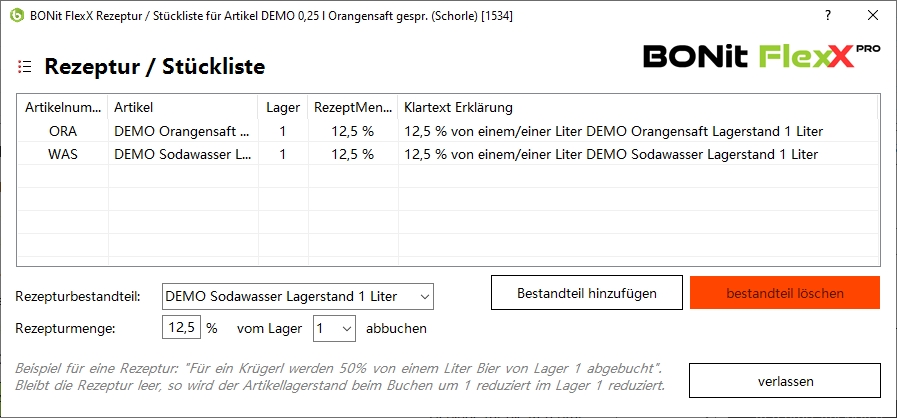Click the BONit app icon in title bar

tap(18, 15)
